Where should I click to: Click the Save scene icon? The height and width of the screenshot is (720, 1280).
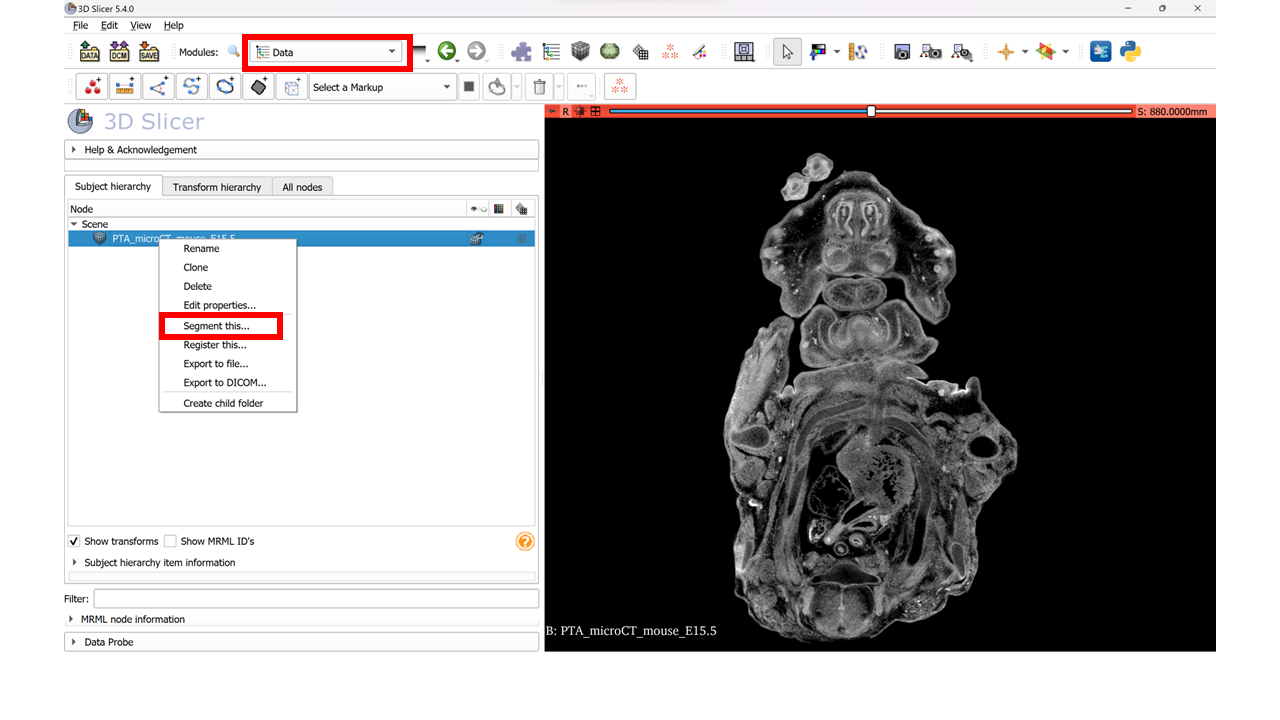(149, 52)
